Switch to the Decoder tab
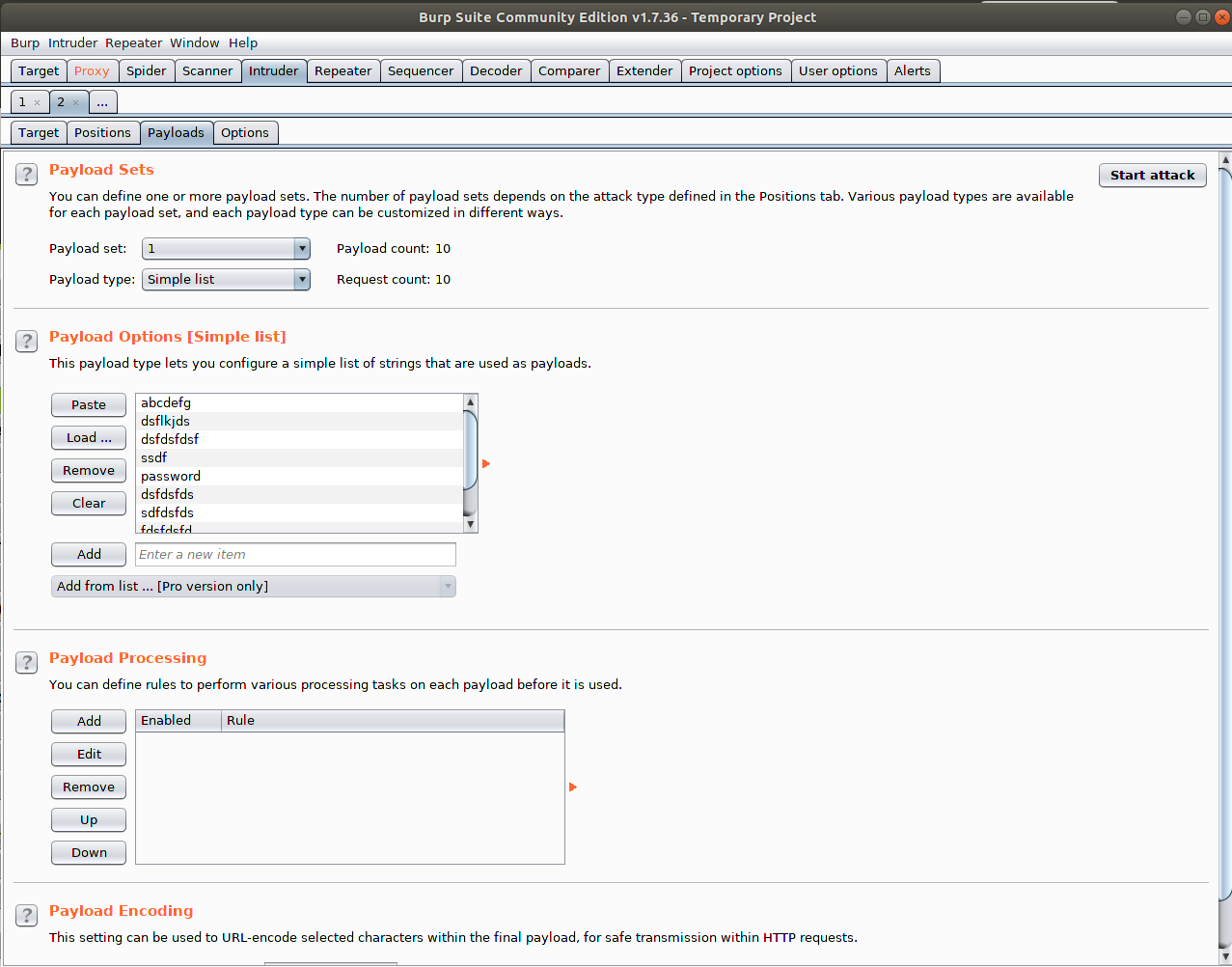 [496, 71]
